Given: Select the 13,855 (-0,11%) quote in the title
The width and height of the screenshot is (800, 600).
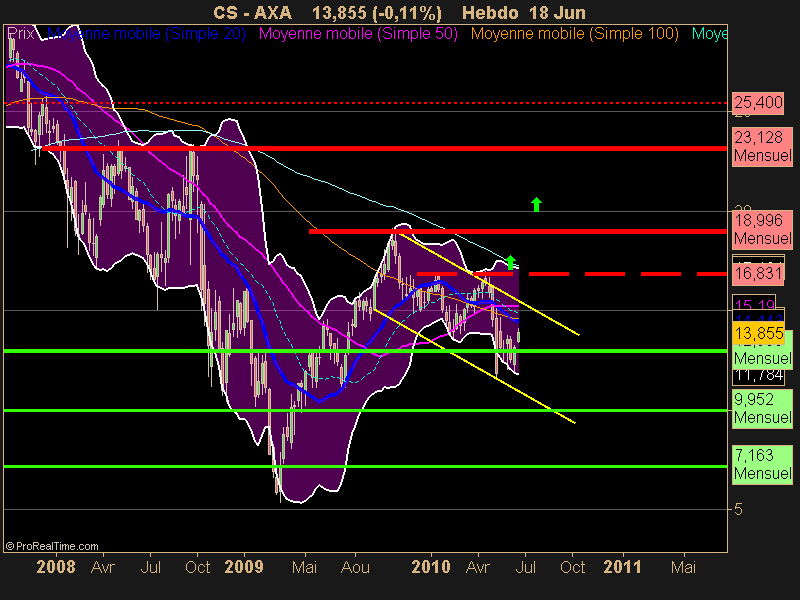Looking at the screenshot, I should pyautogui.click(x=377, y=13).
